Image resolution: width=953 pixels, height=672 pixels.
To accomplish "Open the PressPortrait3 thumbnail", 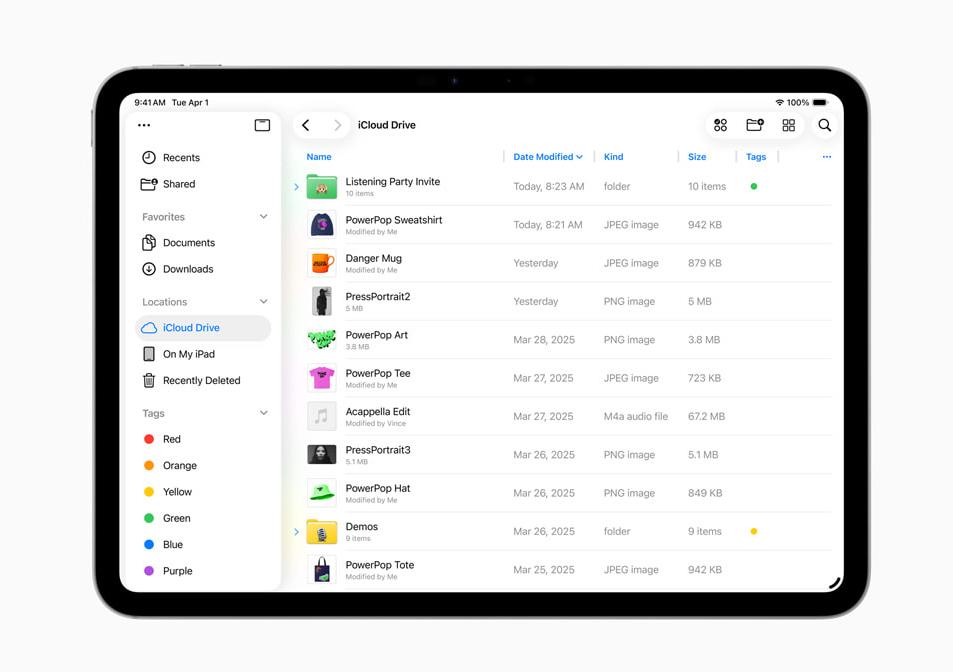I will tap(322, 454).
